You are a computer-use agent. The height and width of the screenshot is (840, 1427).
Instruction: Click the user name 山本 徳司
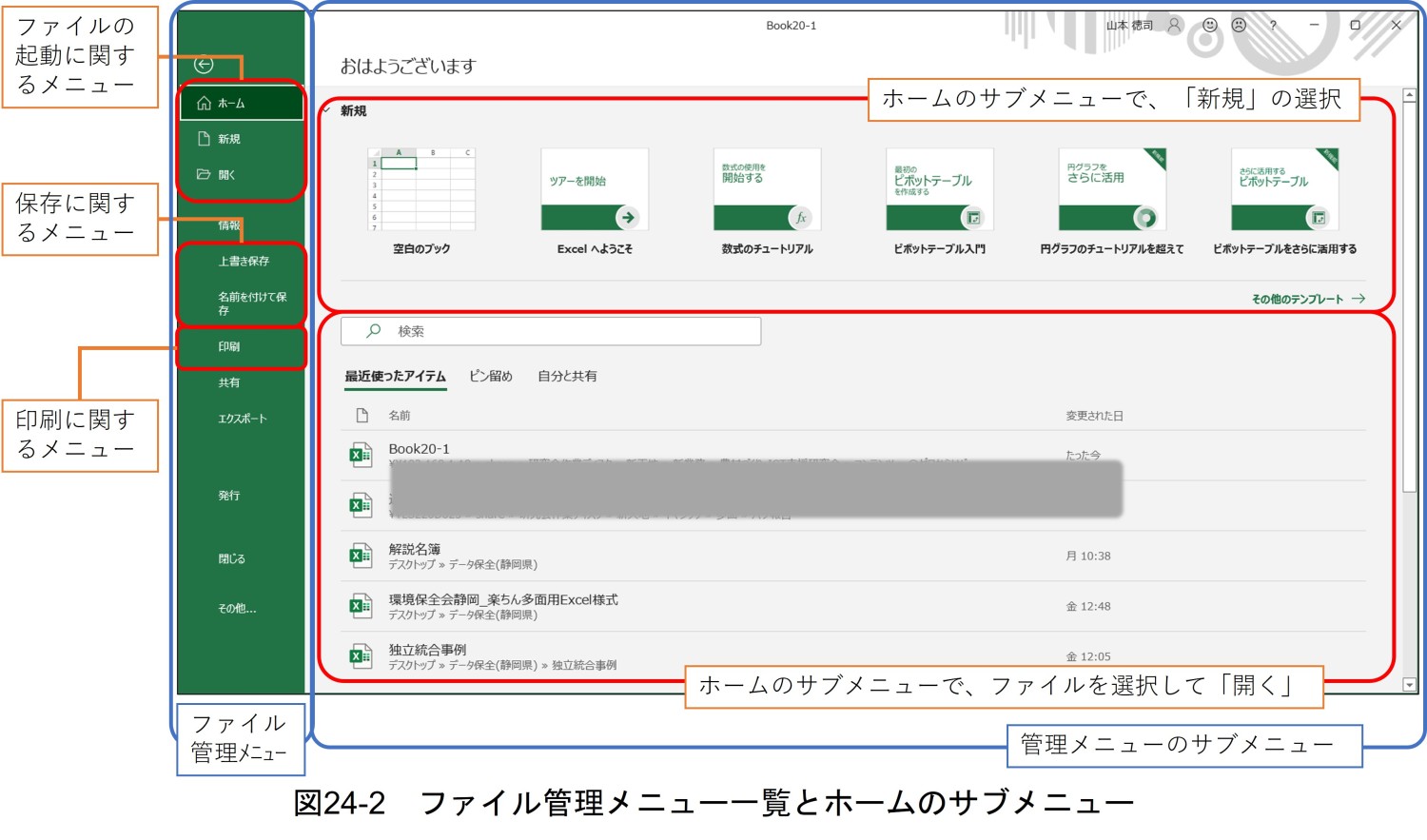tap(1129, 26)
